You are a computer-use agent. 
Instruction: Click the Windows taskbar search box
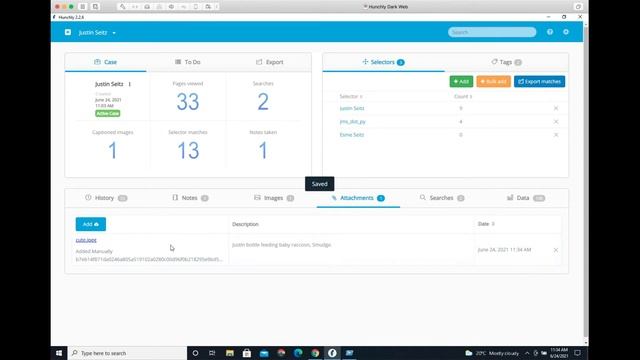click(x=127, y=353)
